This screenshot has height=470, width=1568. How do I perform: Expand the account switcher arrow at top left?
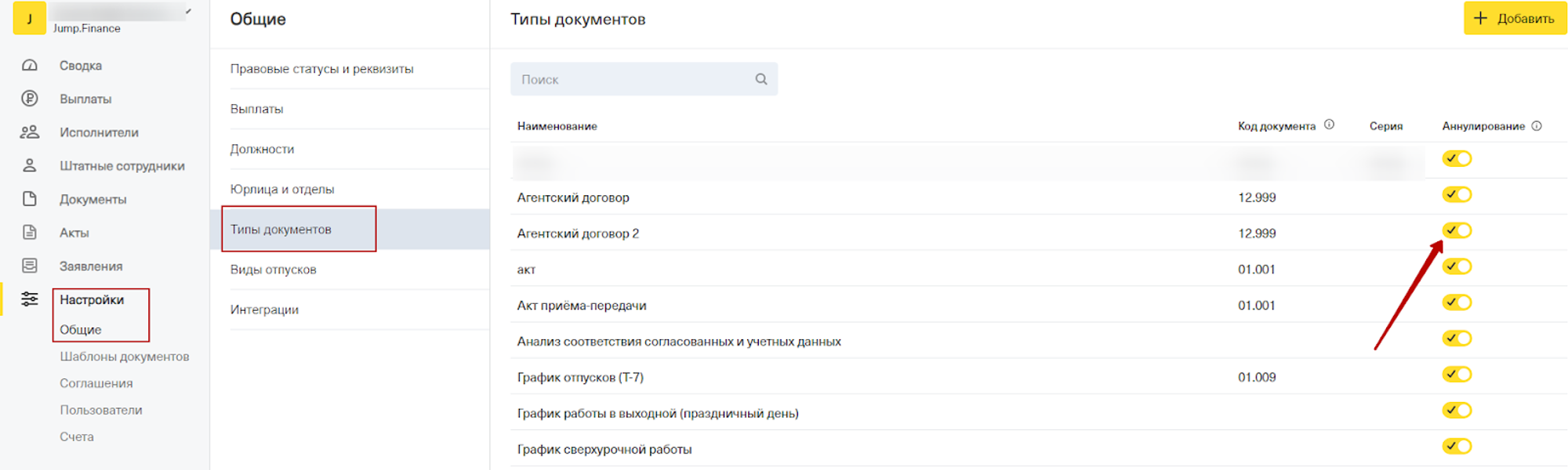coord(188,11)
